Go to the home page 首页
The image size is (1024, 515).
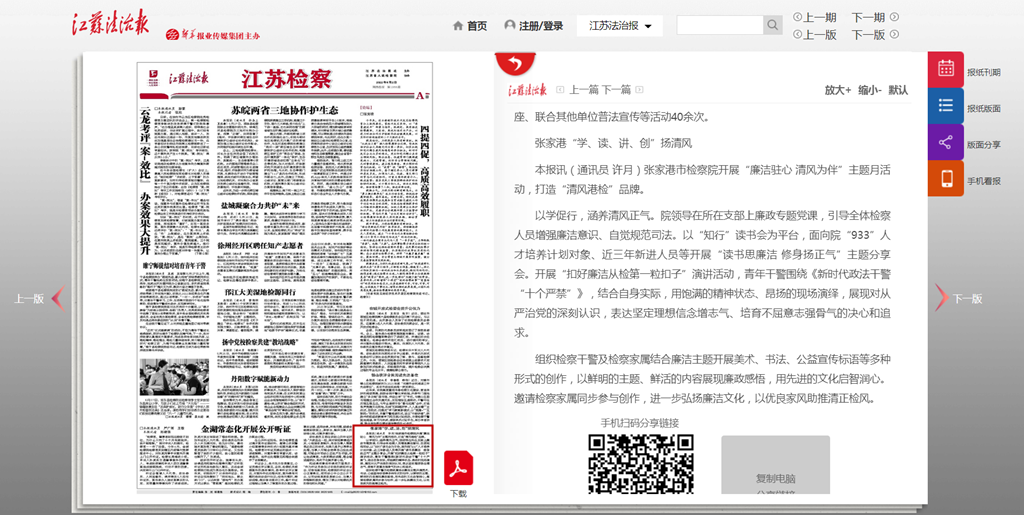tap(470, 26)
